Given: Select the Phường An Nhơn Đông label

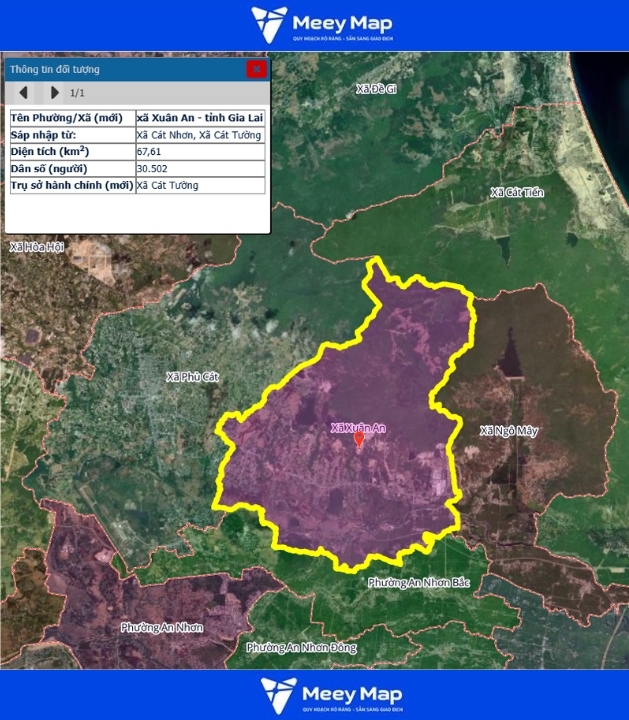Looking at the screenshot, I should pos(301,648).
